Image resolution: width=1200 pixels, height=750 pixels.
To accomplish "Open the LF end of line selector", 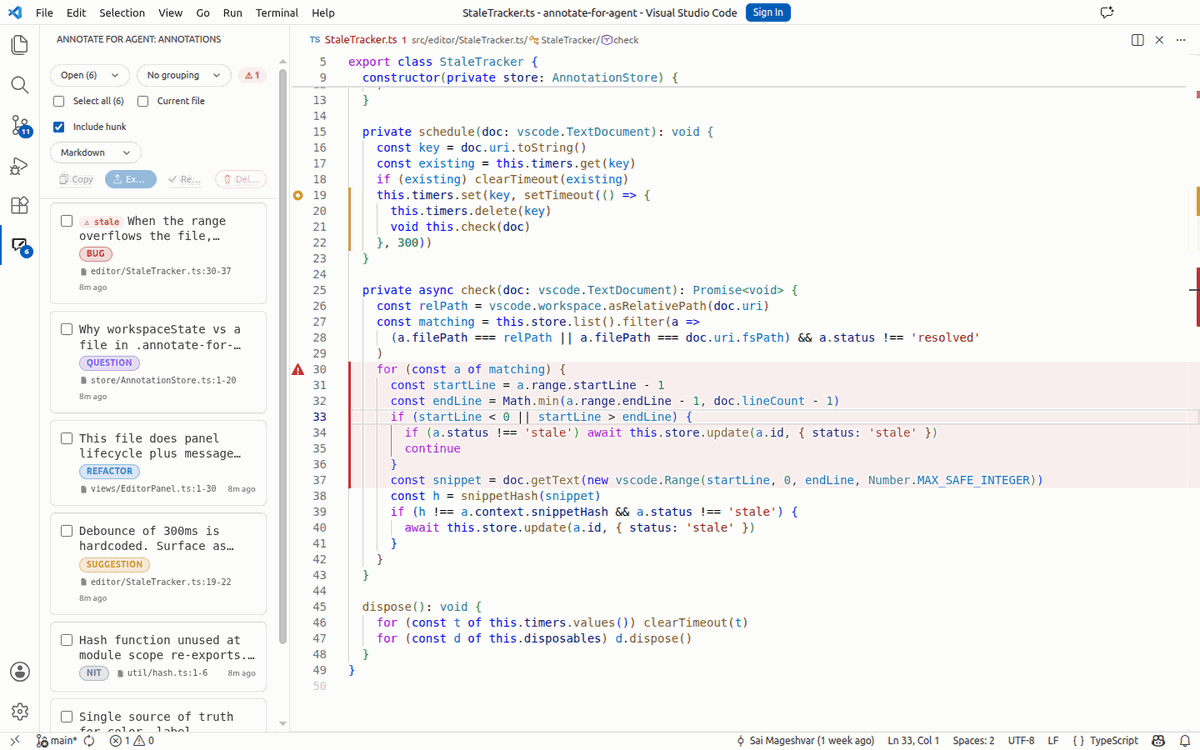I will click(x=1053, y=741).
